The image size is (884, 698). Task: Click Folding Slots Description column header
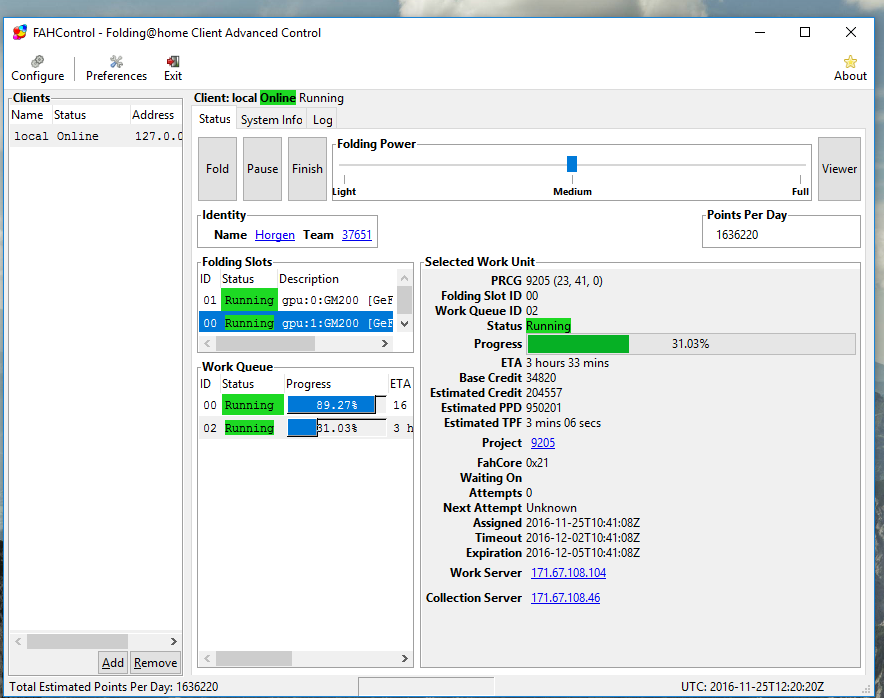(336, 279)
